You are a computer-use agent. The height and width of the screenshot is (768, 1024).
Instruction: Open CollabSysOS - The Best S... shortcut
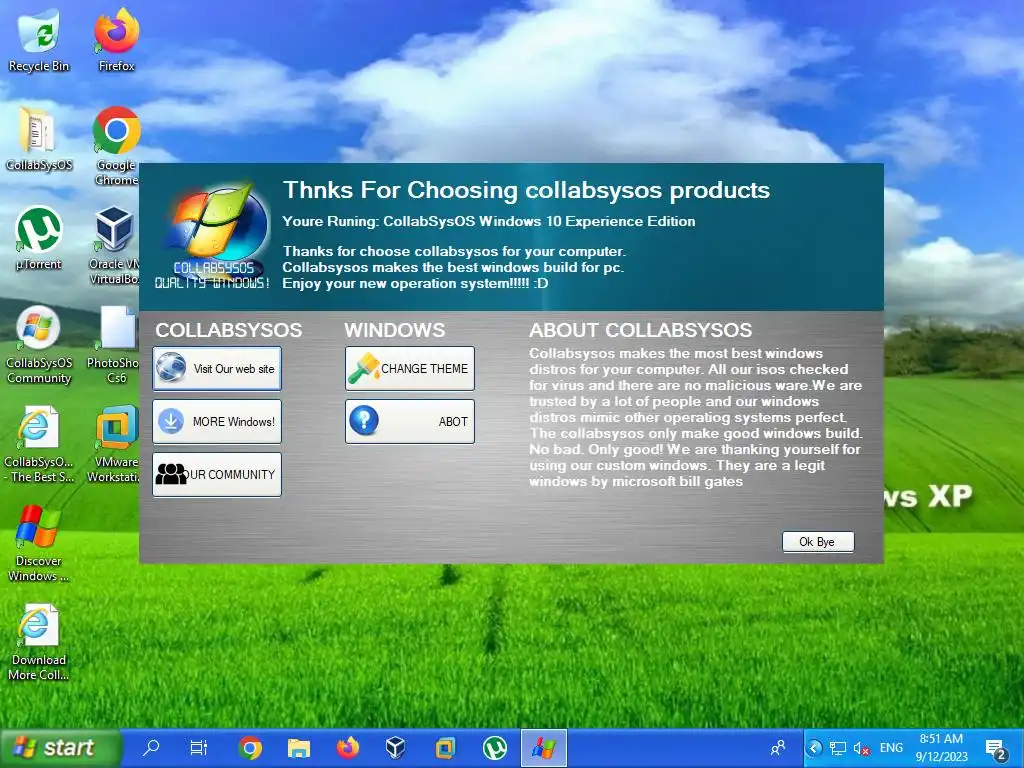point(39,443)
